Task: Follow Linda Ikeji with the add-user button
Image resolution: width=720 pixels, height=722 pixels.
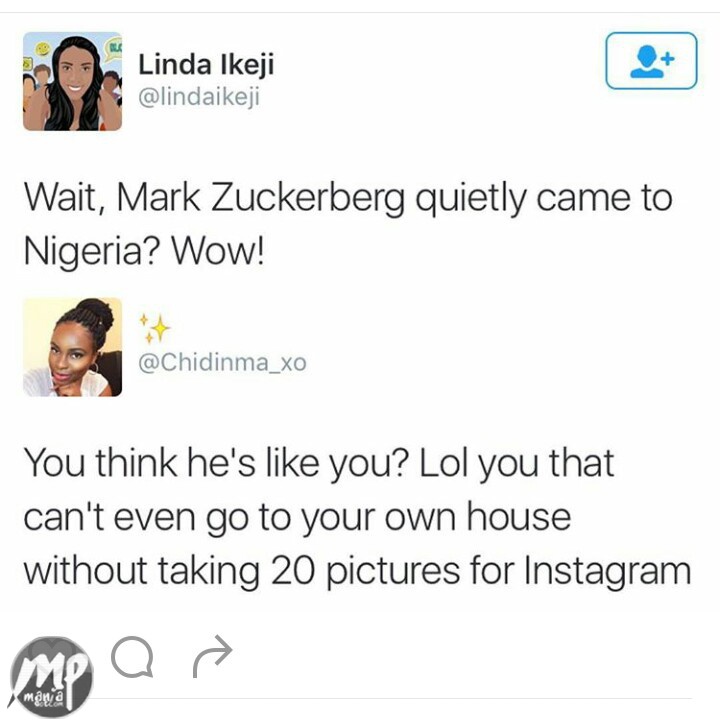Action: pyautogui.click(x=651, y=60)
